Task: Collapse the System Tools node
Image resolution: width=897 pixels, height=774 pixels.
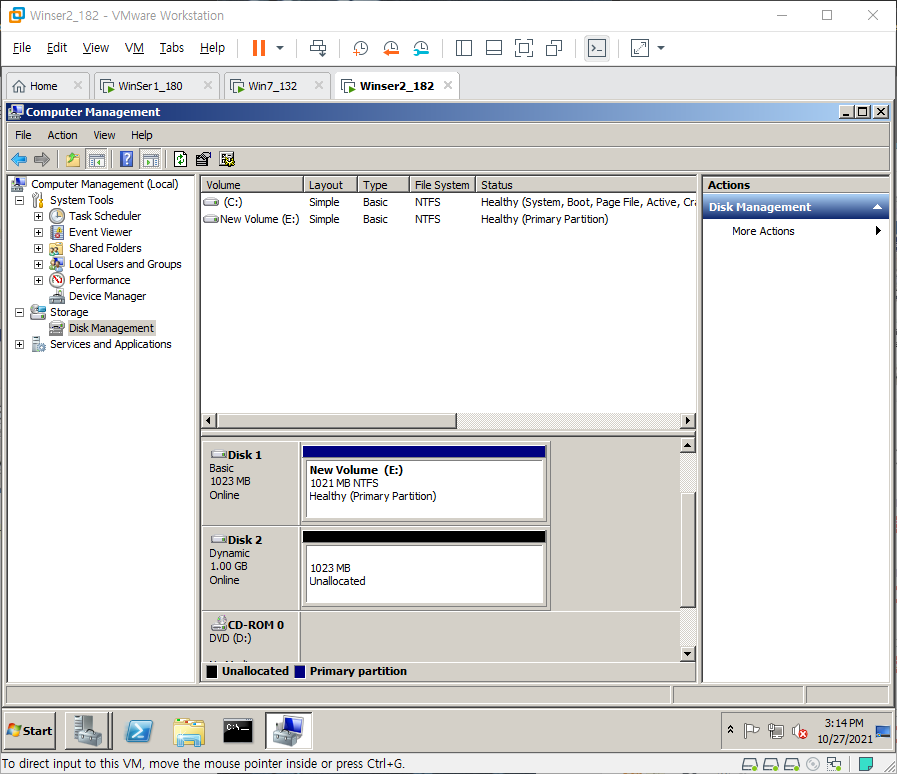Action: click(19, 200)
